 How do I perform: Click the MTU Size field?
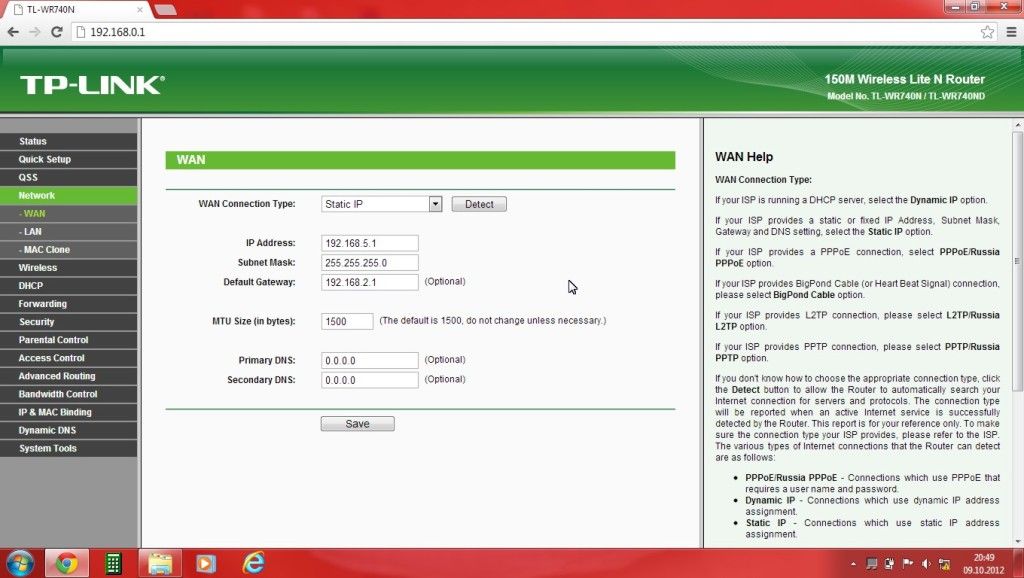[347, 321]
